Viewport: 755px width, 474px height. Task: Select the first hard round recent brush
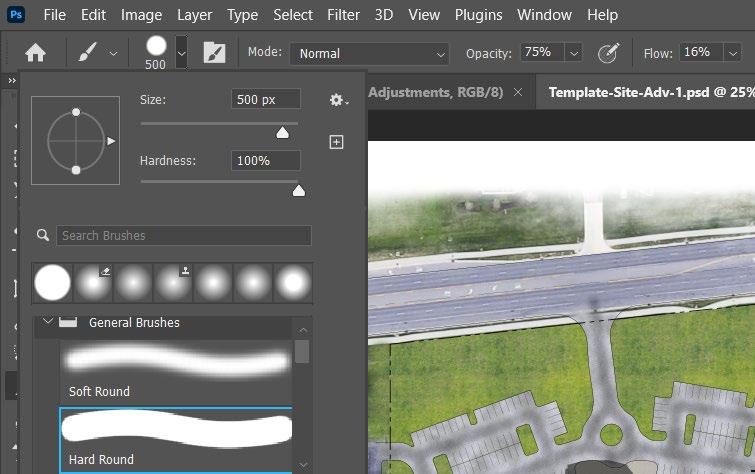[52, 283]
